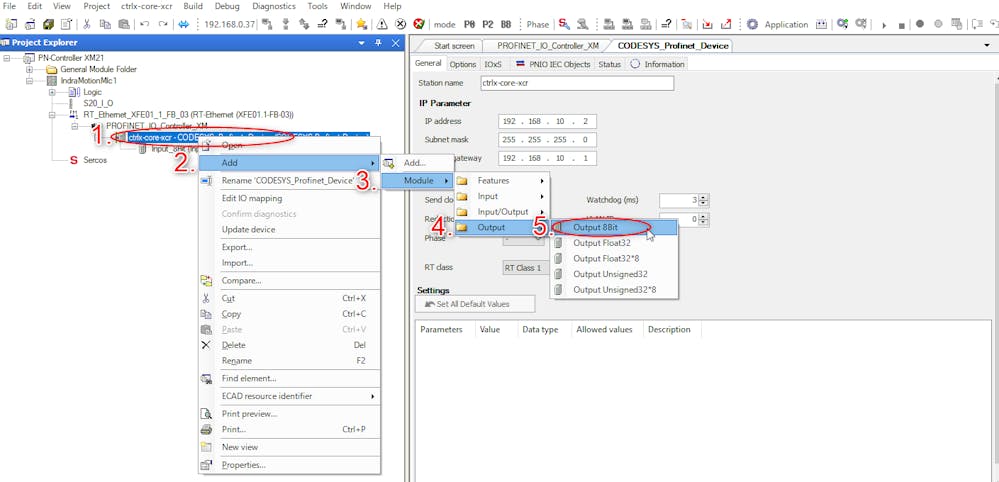Image resolution: width=999 pixels, height=482 pixels.
Task: Click the red download arrow icon
Action: [707, 24]
